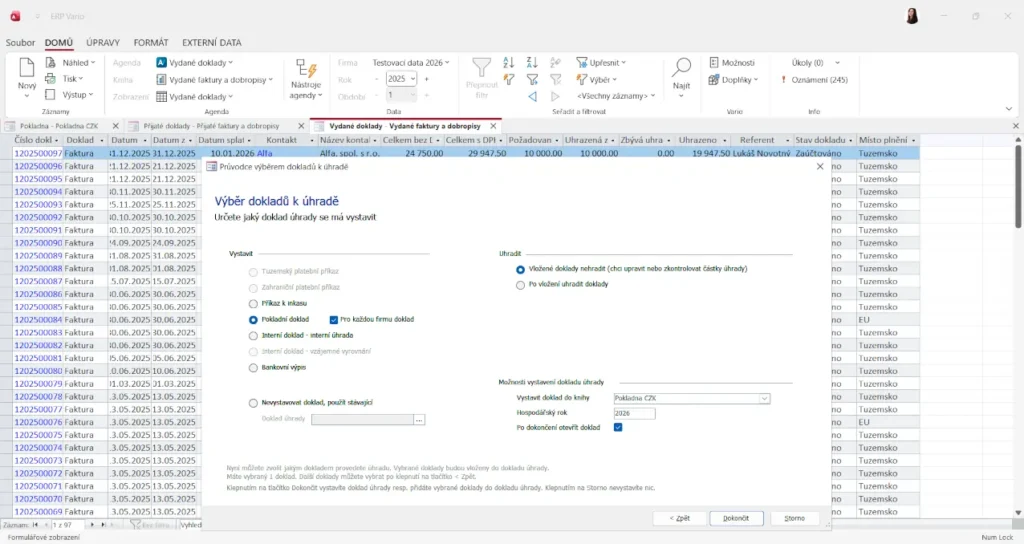Click the Dokončit button

click(x=736, y=518)
